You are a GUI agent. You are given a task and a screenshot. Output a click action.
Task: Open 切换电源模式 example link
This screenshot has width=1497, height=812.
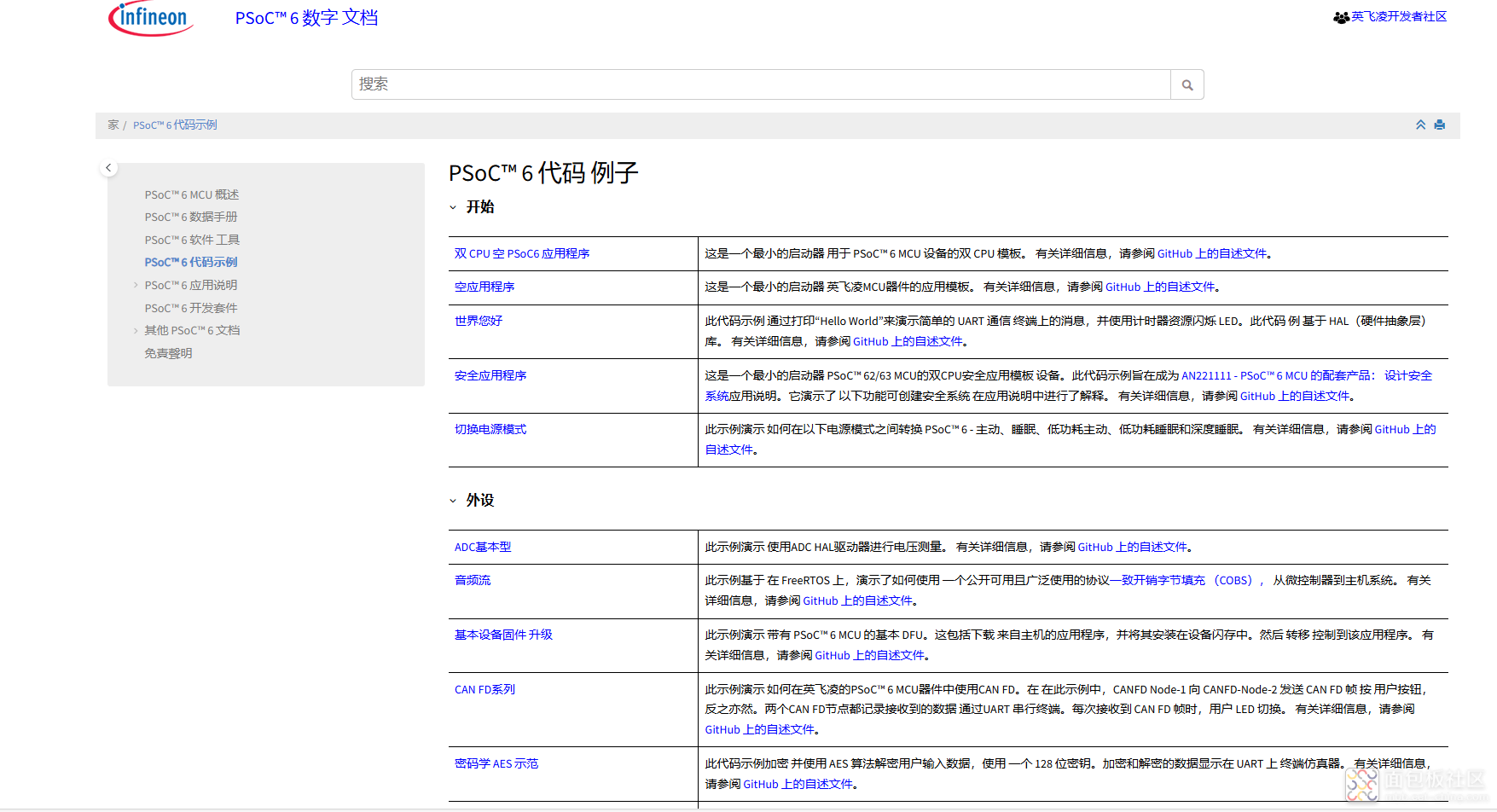[x=490, y=429]
